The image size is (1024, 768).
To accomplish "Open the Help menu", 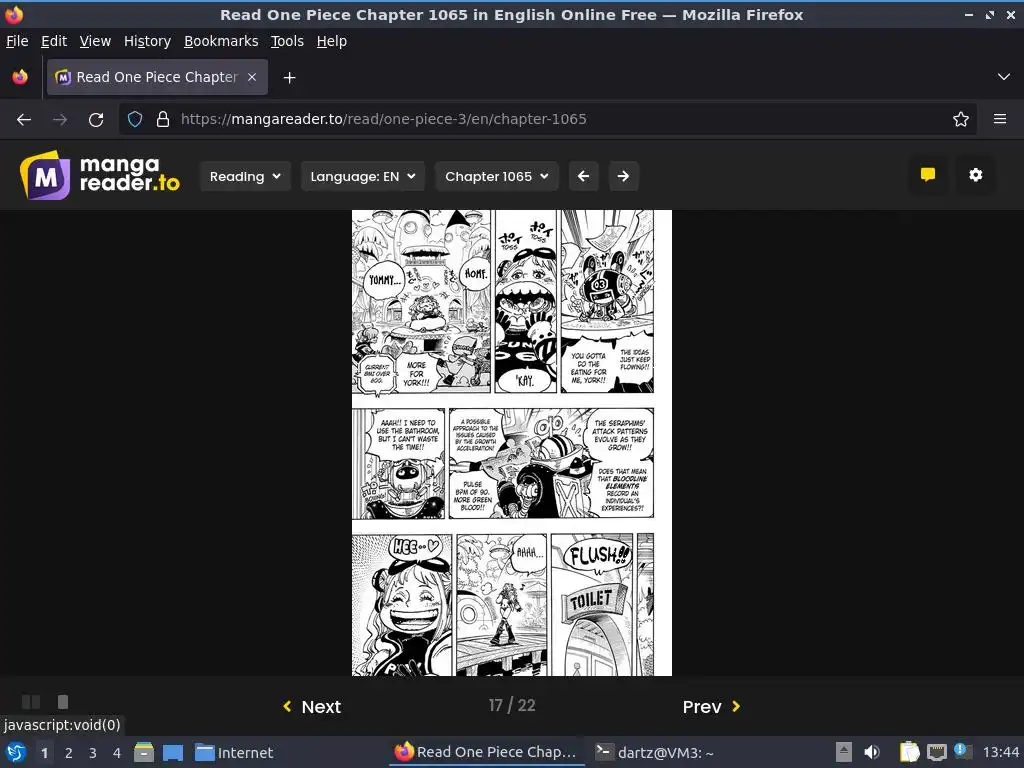I will click(x=332, y=41).
